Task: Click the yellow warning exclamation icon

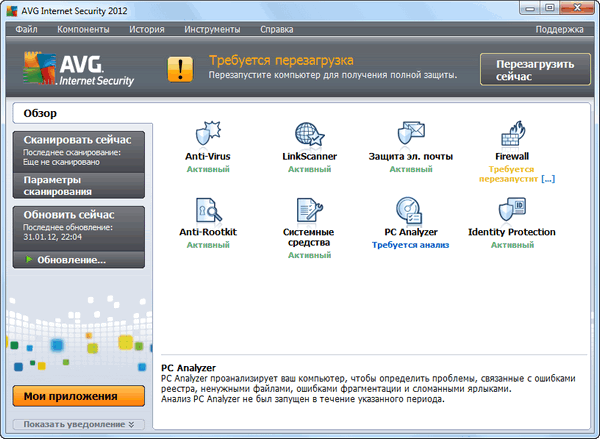Action: (x=180, y=68)
